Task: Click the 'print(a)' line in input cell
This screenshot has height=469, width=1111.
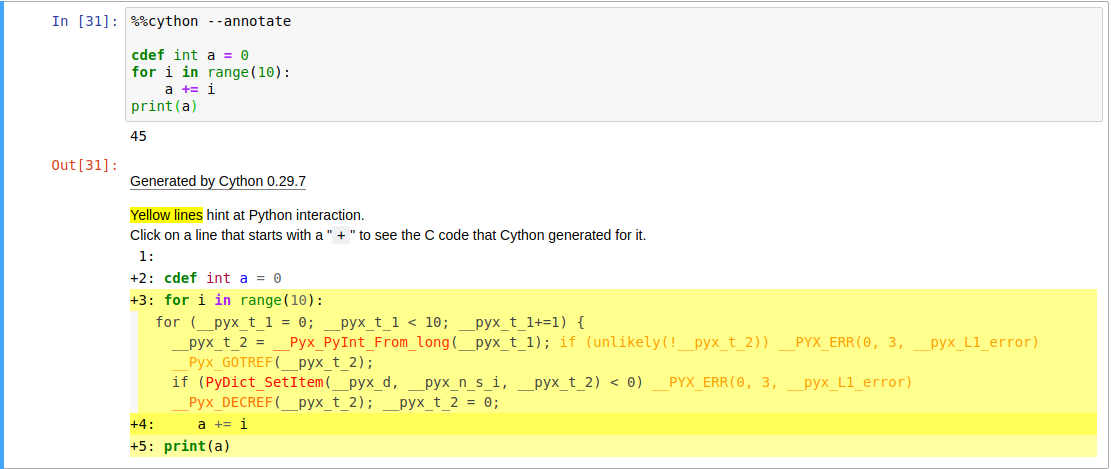Action: pyautogui.click(x=164, y=106)
